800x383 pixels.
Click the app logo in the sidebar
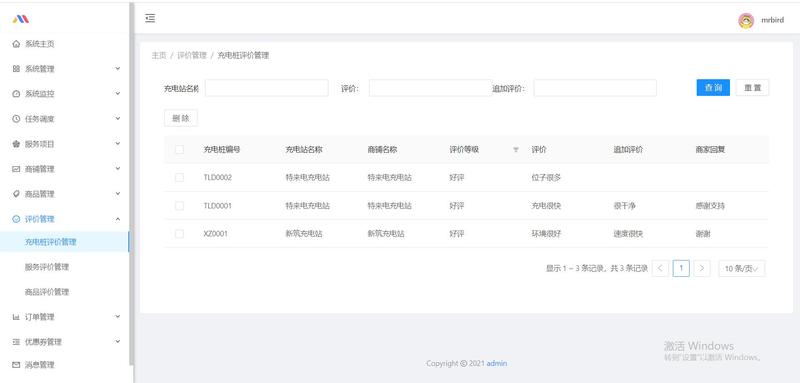21,19
